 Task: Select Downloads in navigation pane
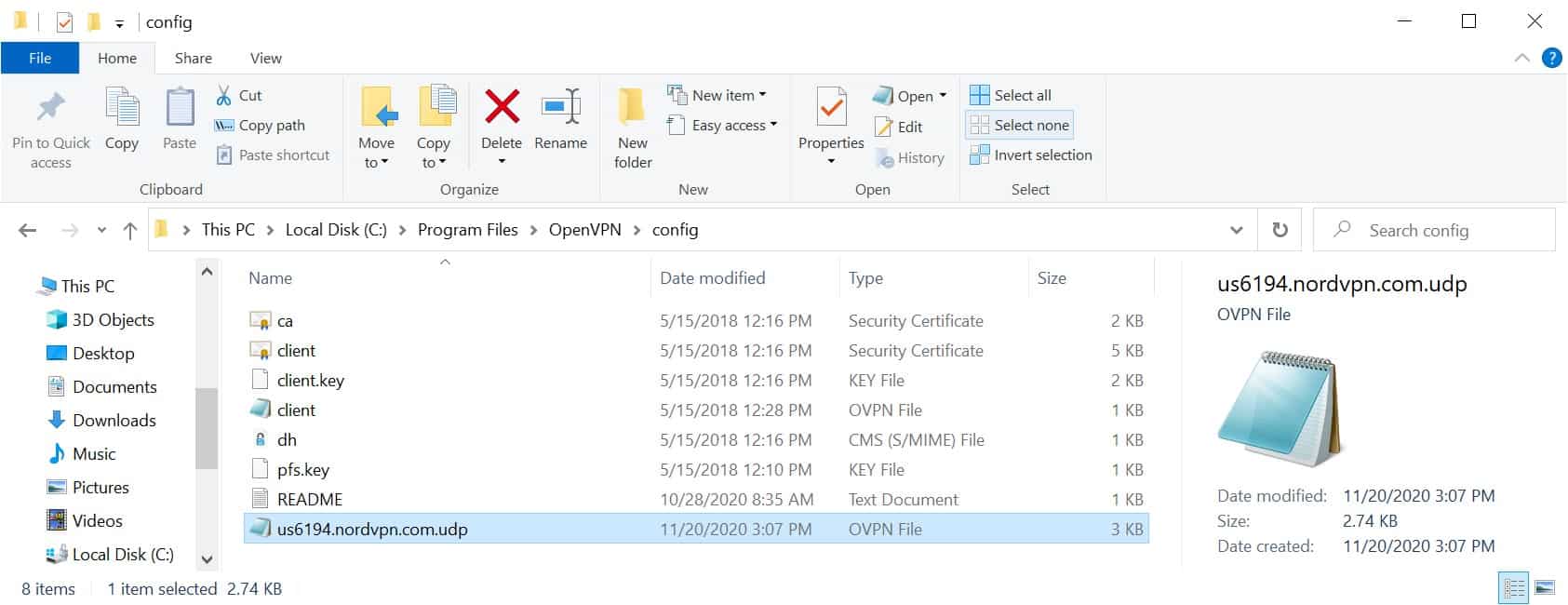pos(102,420)
